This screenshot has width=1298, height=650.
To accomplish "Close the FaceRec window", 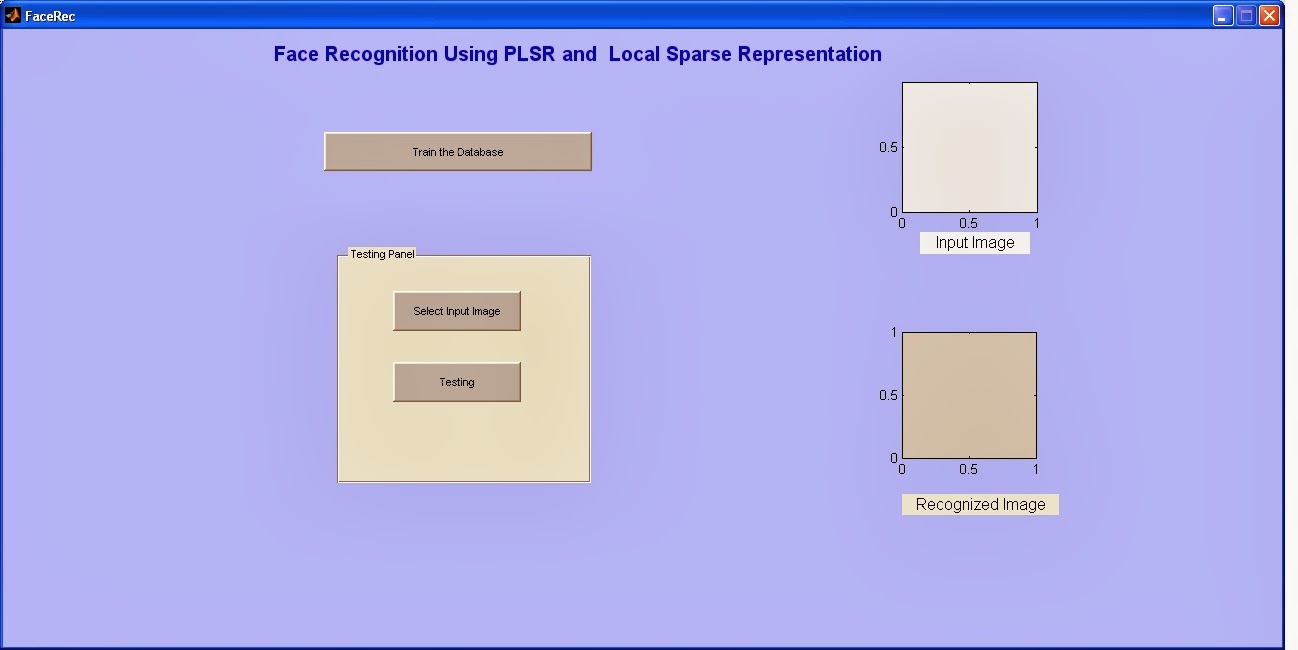I will coord(1269,15).
